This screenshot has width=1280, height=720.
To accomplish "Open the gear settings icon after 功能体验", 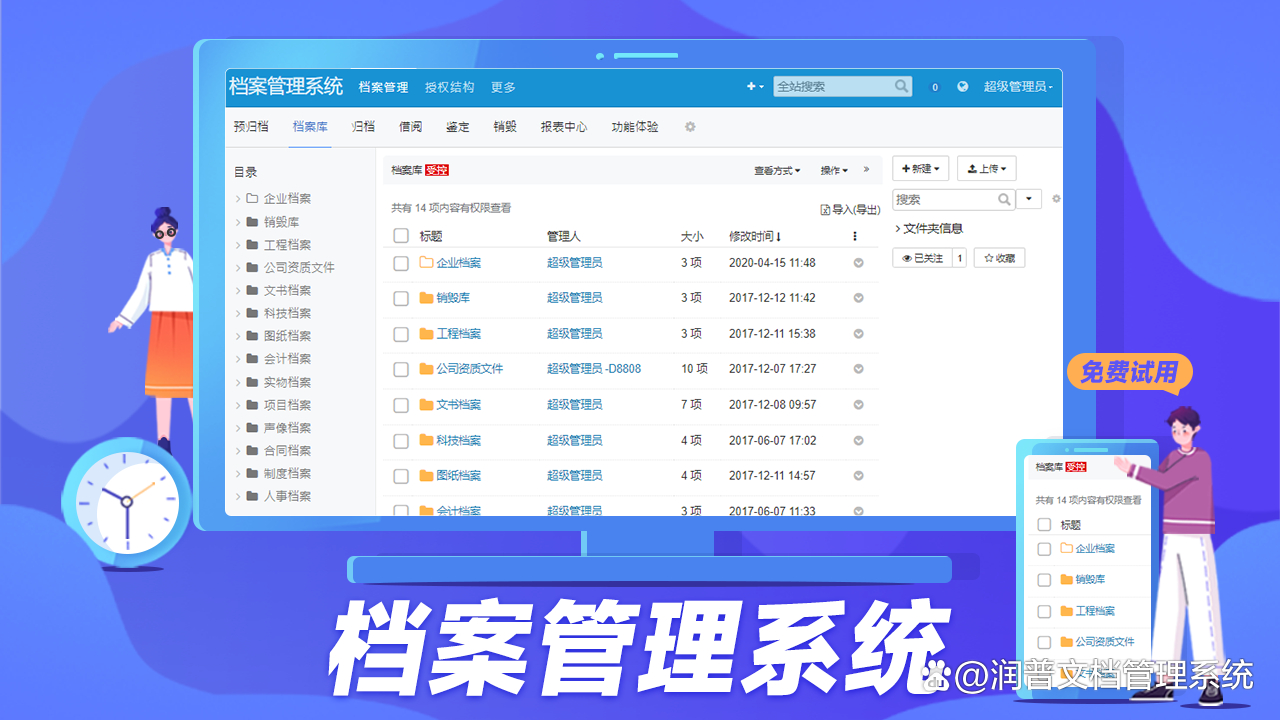I will click(x=690, y=127).
